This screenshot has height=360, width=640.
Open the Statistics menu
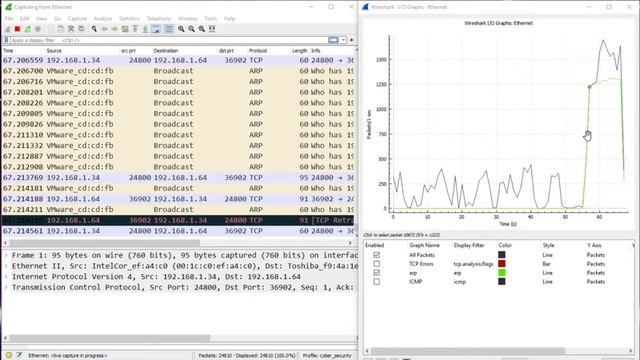[129, 19]
